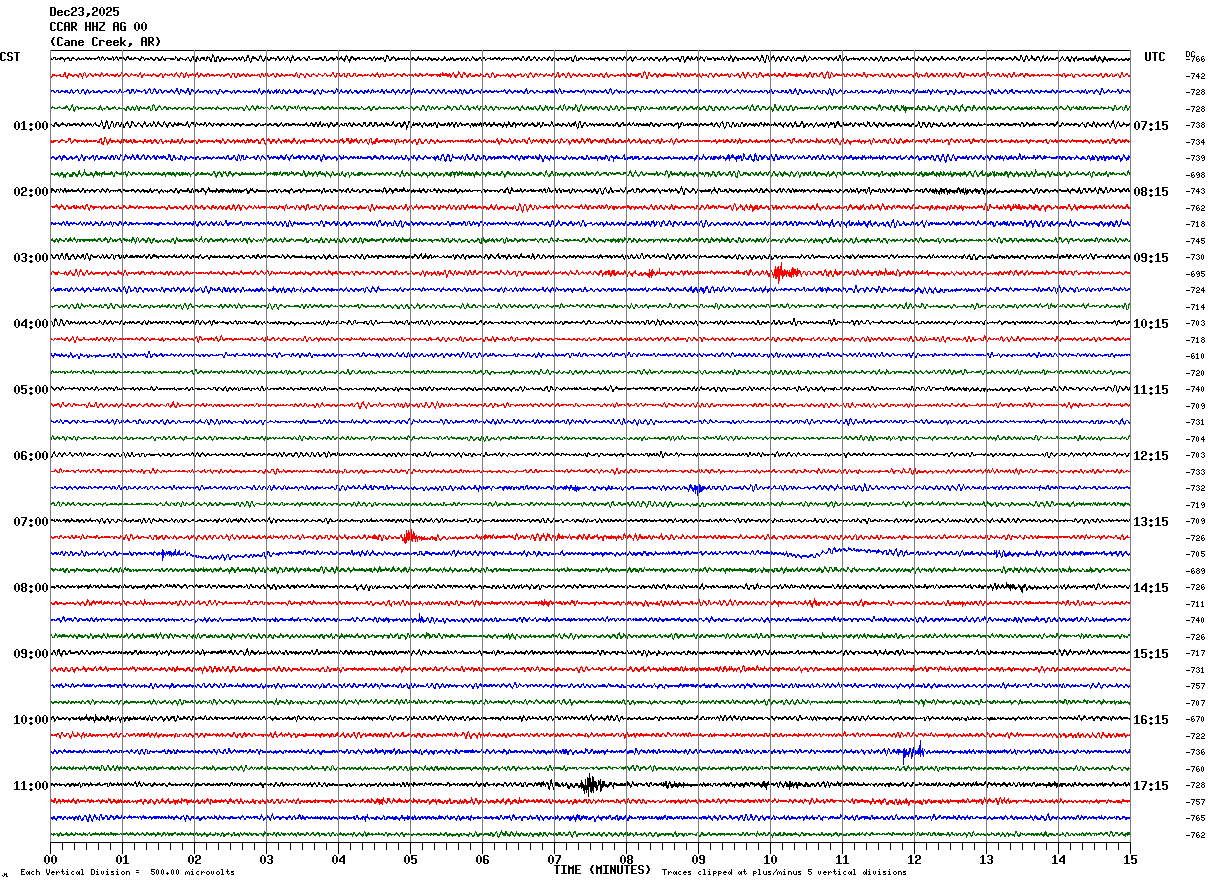Click the seismic burst on the 11:00 black trace
Screen dimensions: 1210x886
point(590,785)
